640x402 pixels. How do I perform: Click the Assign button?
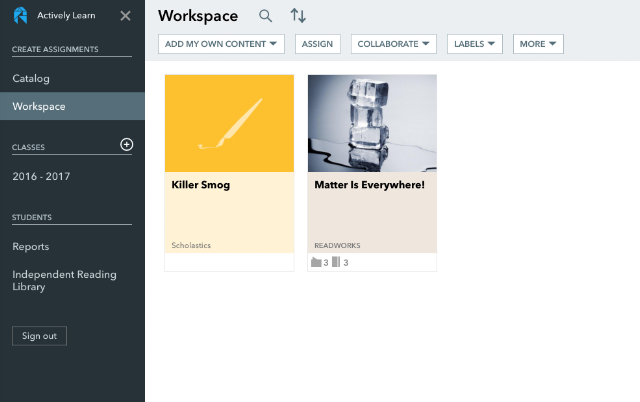click(318, 44)
